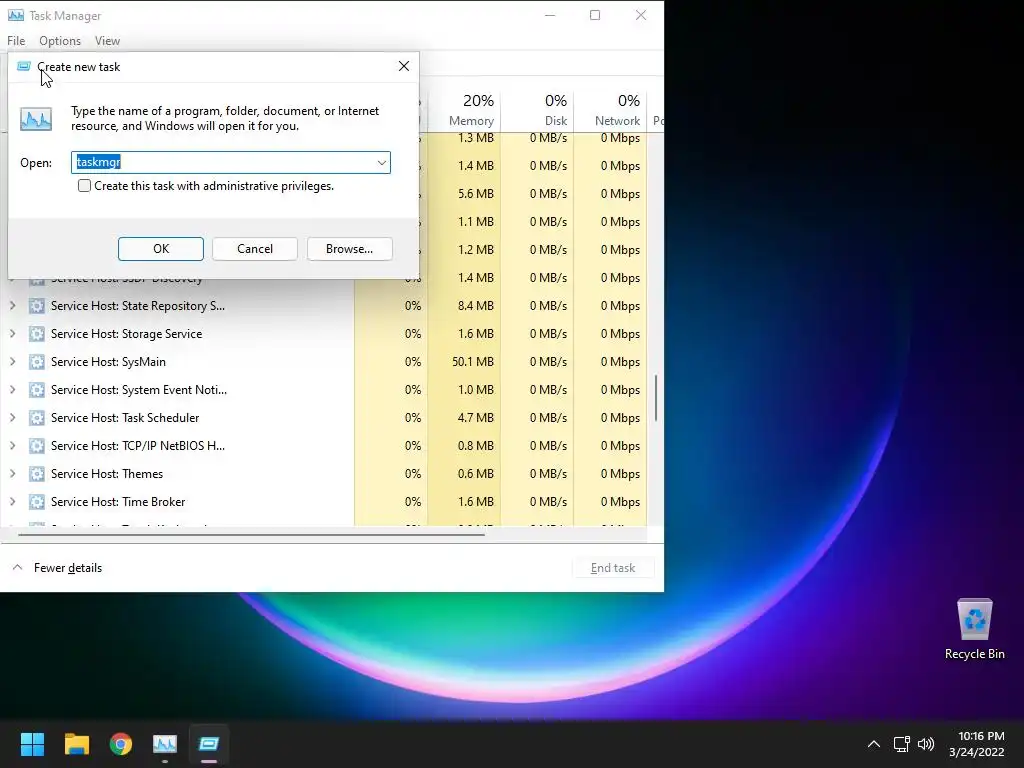1024x768 pixels.
Task: Expand Service Host: Task Scheduler row
Action: 12,418
